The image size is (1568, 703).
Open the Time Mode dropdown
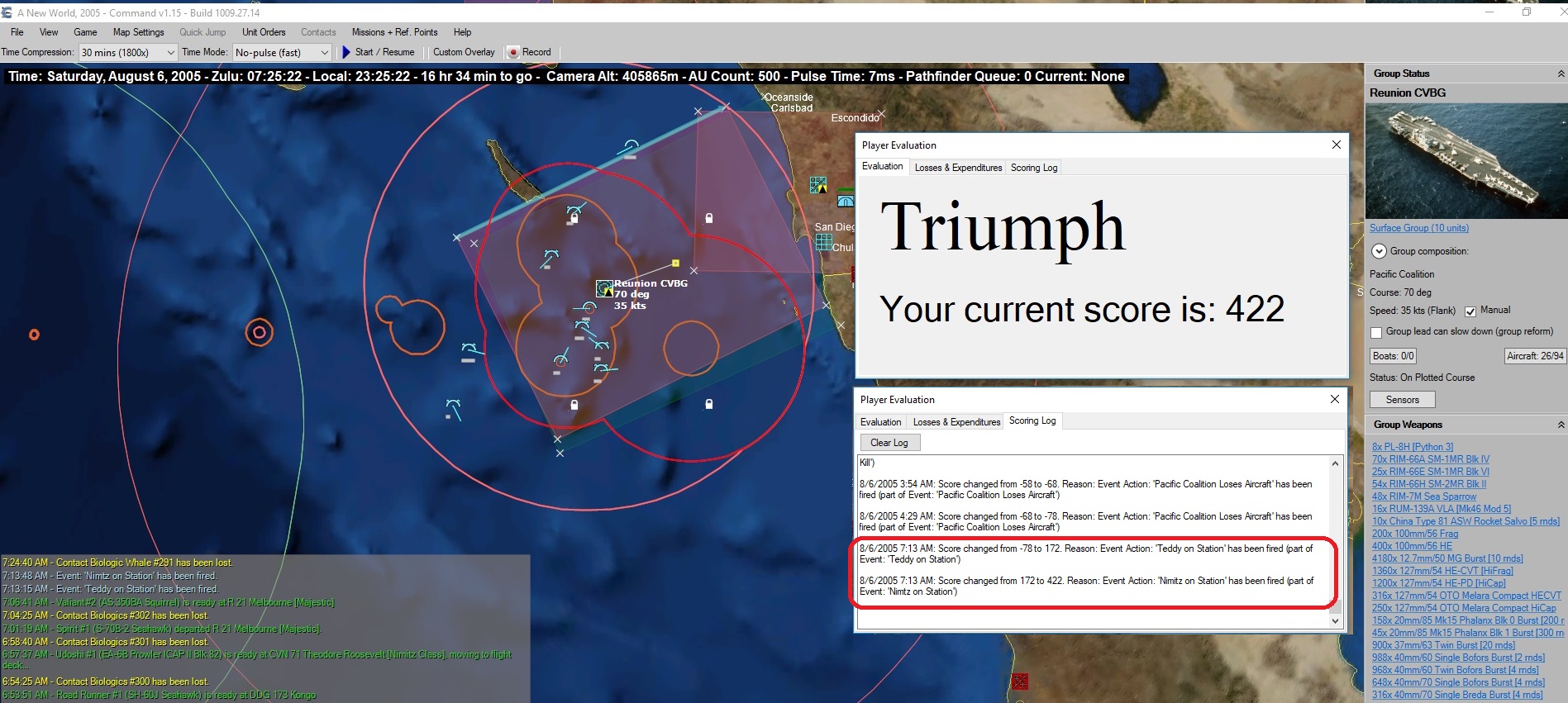tap(282, 52)
